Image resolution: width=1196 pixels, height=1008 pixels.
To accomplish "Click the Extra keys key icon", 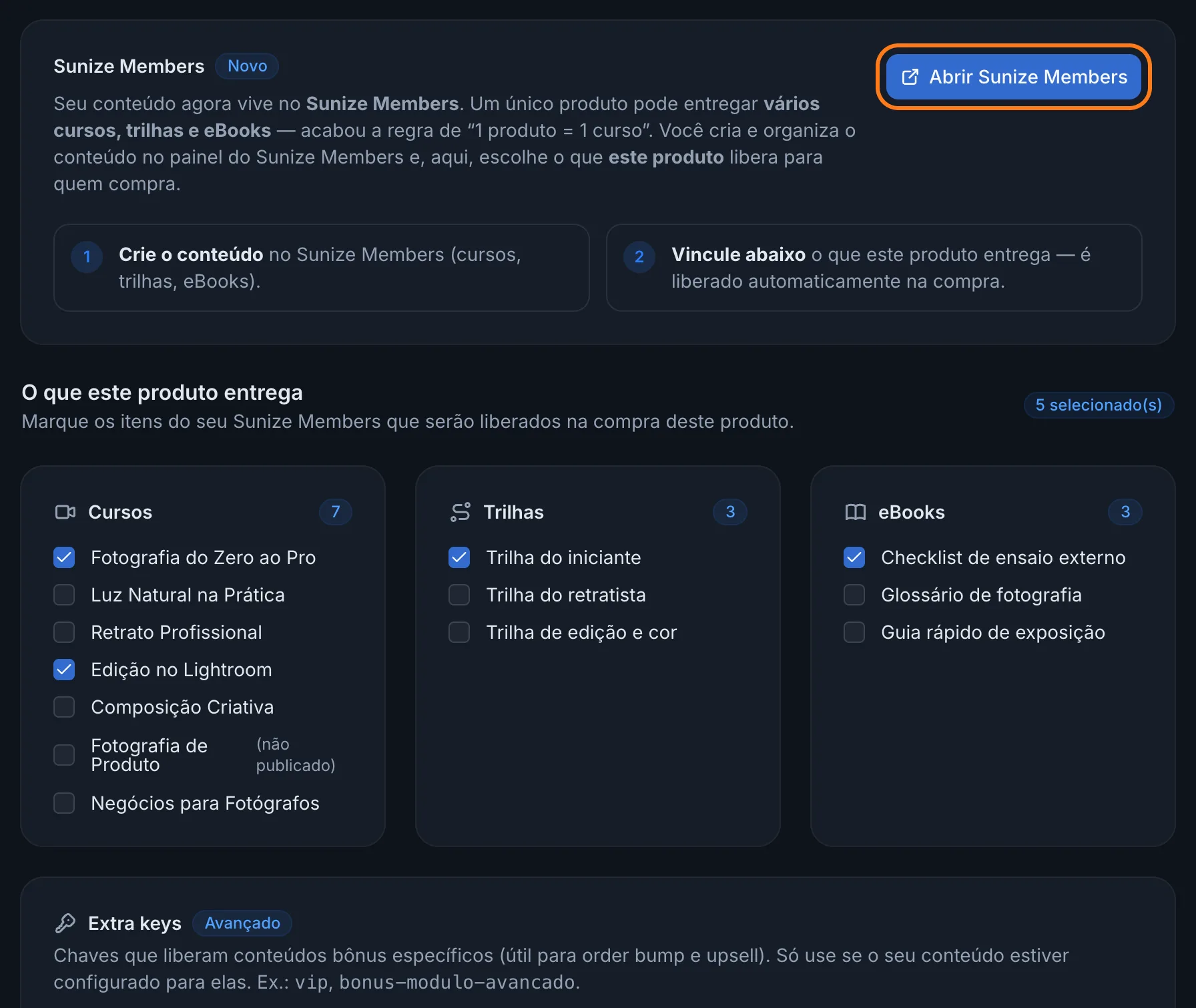I will click(x=65, y=923).
